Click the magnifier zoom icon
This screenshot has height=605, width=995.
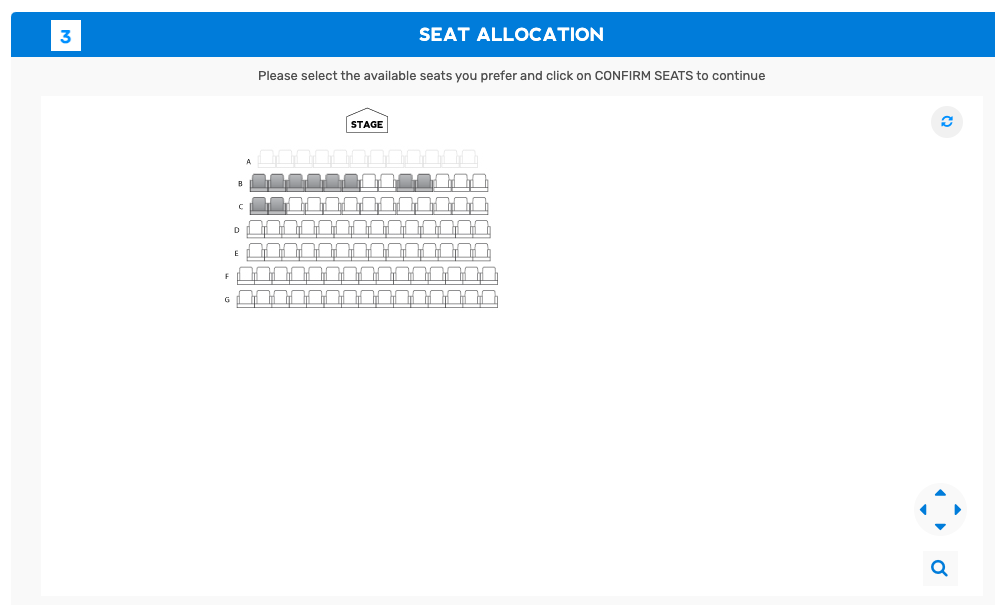click(x=939, y=568)
